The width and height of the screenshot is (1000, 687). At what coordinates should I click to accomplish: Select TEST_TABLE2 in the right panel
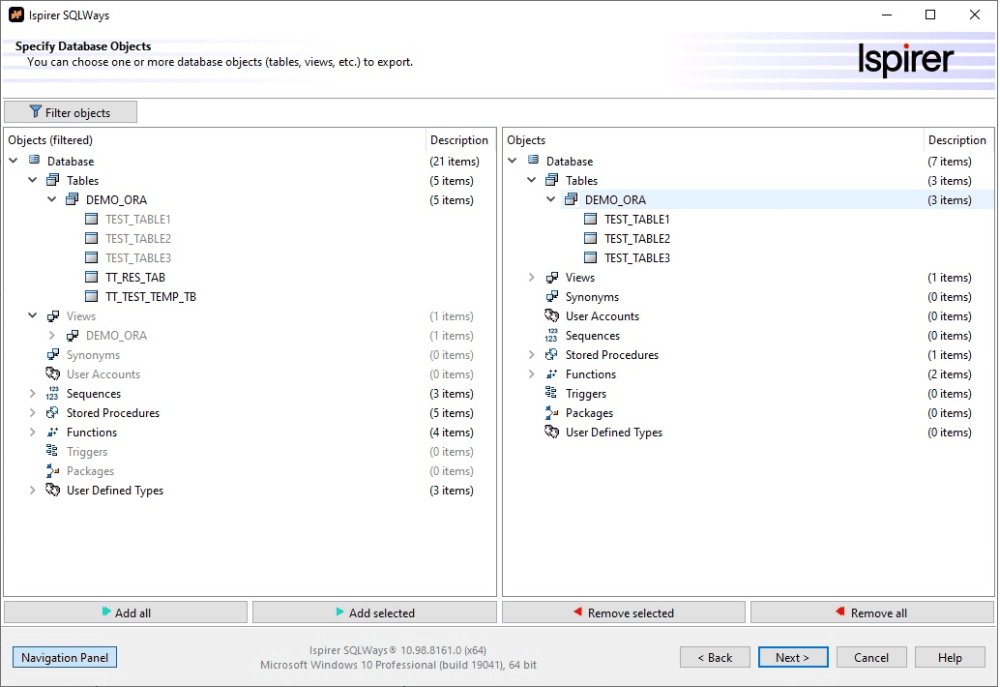pyautogui.click(x=637, y=239)
